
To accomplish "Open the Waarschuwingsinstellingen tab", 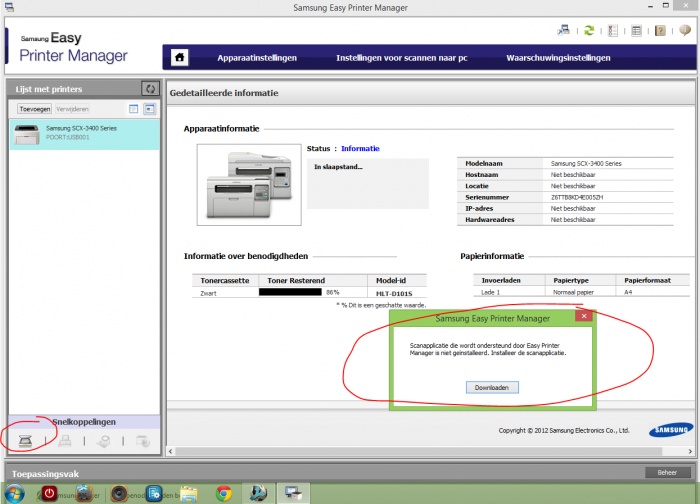I will tap(558, 58).
